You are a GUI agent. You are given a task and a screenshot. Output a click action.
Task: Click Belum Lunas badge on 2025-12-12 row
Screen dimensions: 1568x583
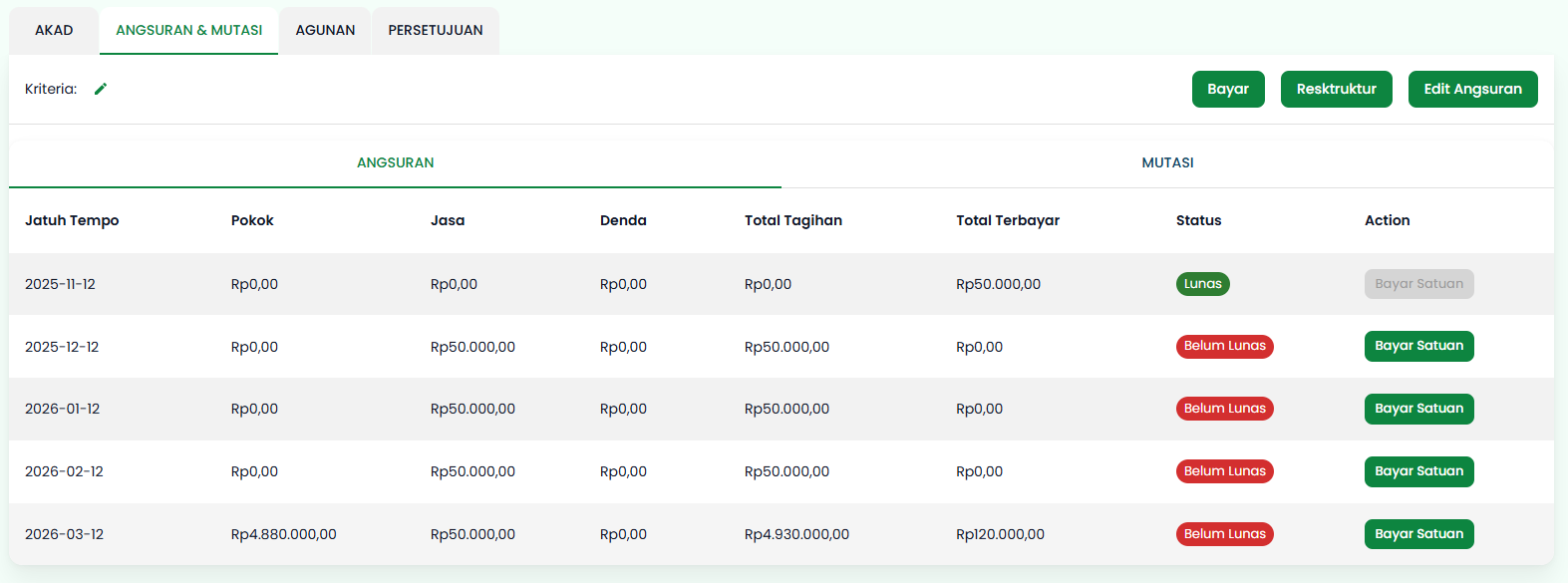point(1224,346)
